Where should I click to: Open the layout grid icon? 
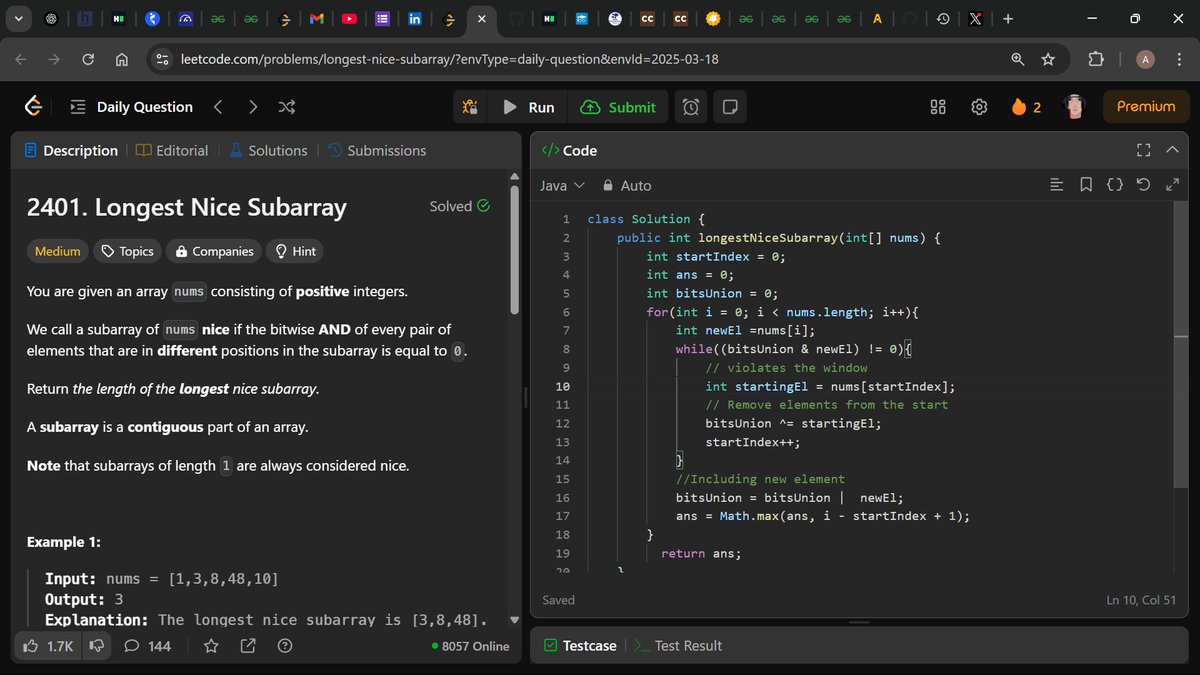(x=938, y=107)
